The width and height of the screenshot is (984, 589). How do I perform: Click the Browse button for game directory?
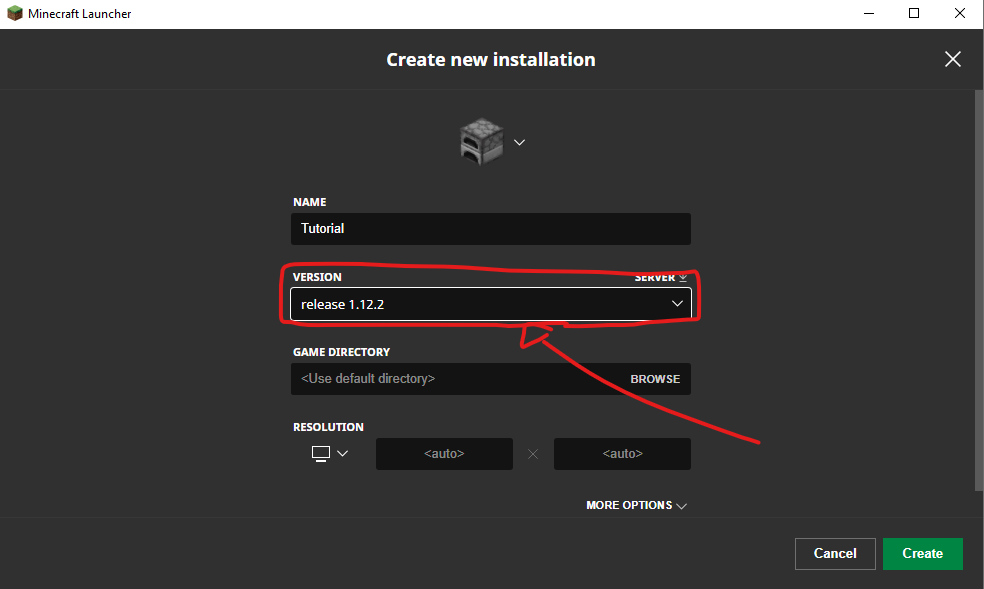click(655, 379)
